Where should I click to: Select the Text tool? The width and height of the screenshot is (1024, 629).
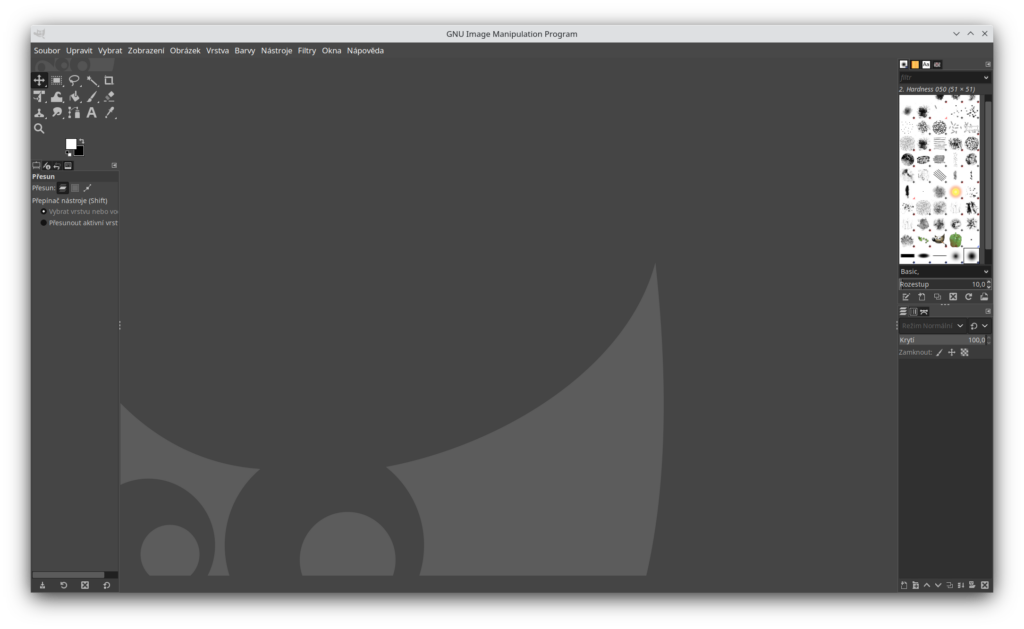tap(92, 113)
